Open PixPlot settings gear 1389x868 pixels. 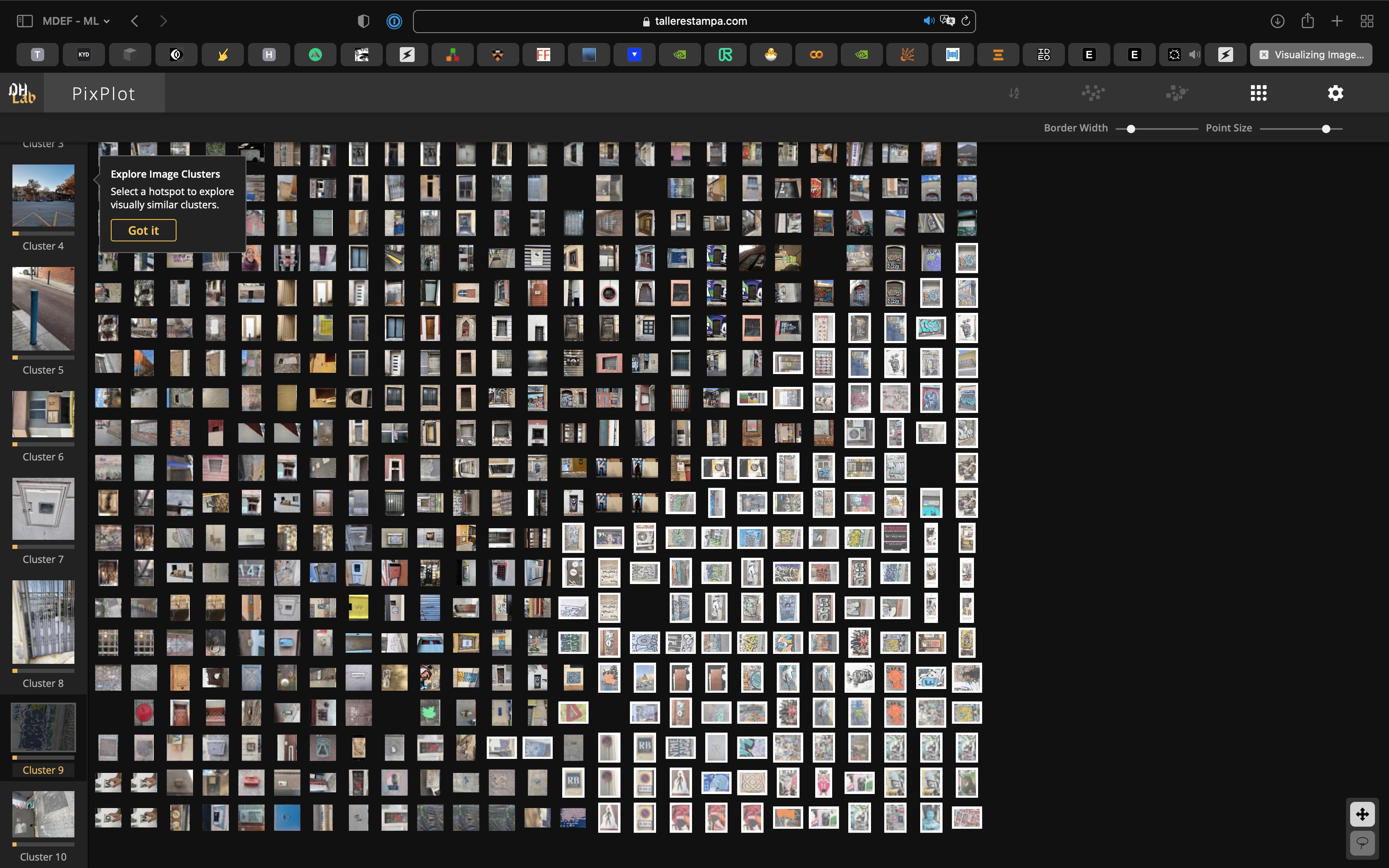1335,93
